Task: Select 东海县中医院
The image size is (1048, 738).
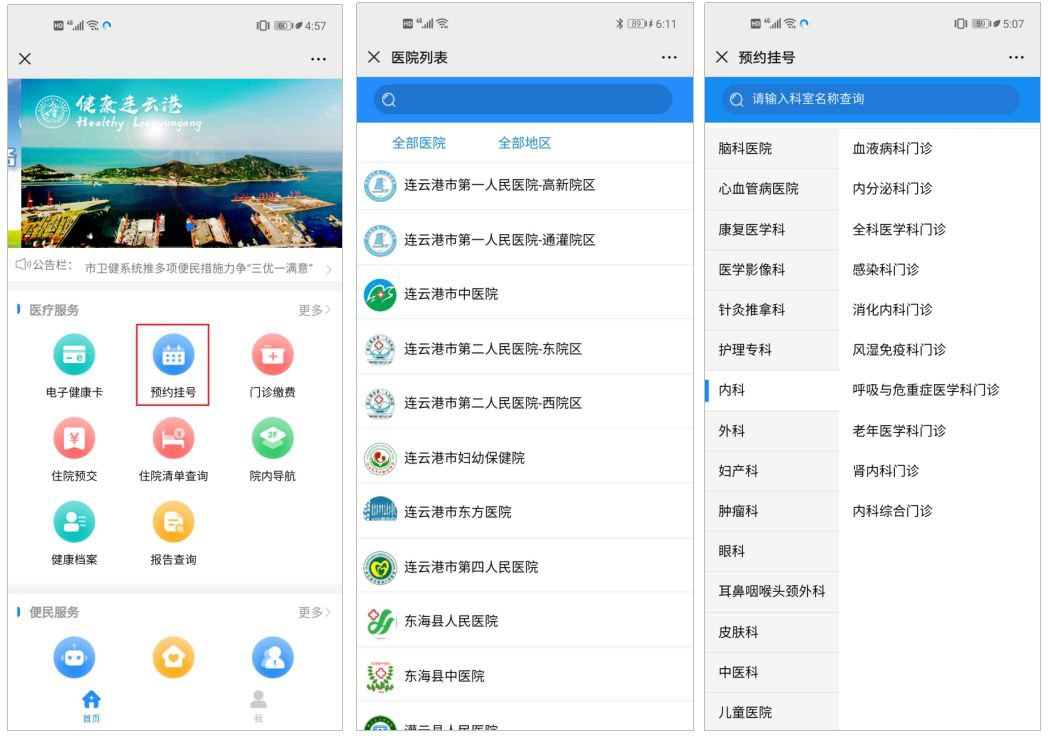Action: [525, 676]
